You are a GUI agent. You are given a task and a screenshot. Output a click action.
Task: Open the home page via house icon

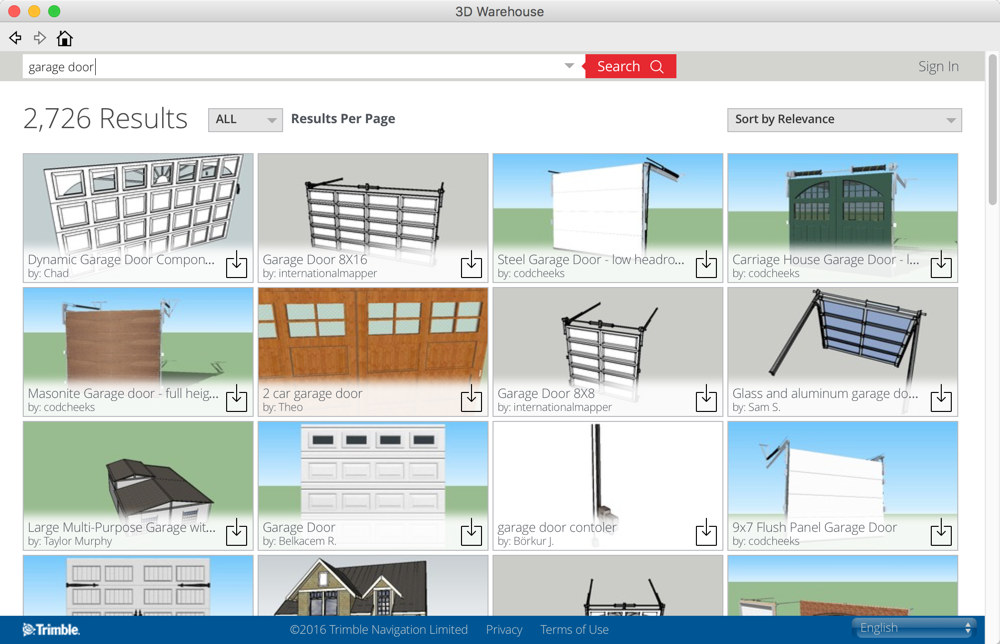coord(64,38)
